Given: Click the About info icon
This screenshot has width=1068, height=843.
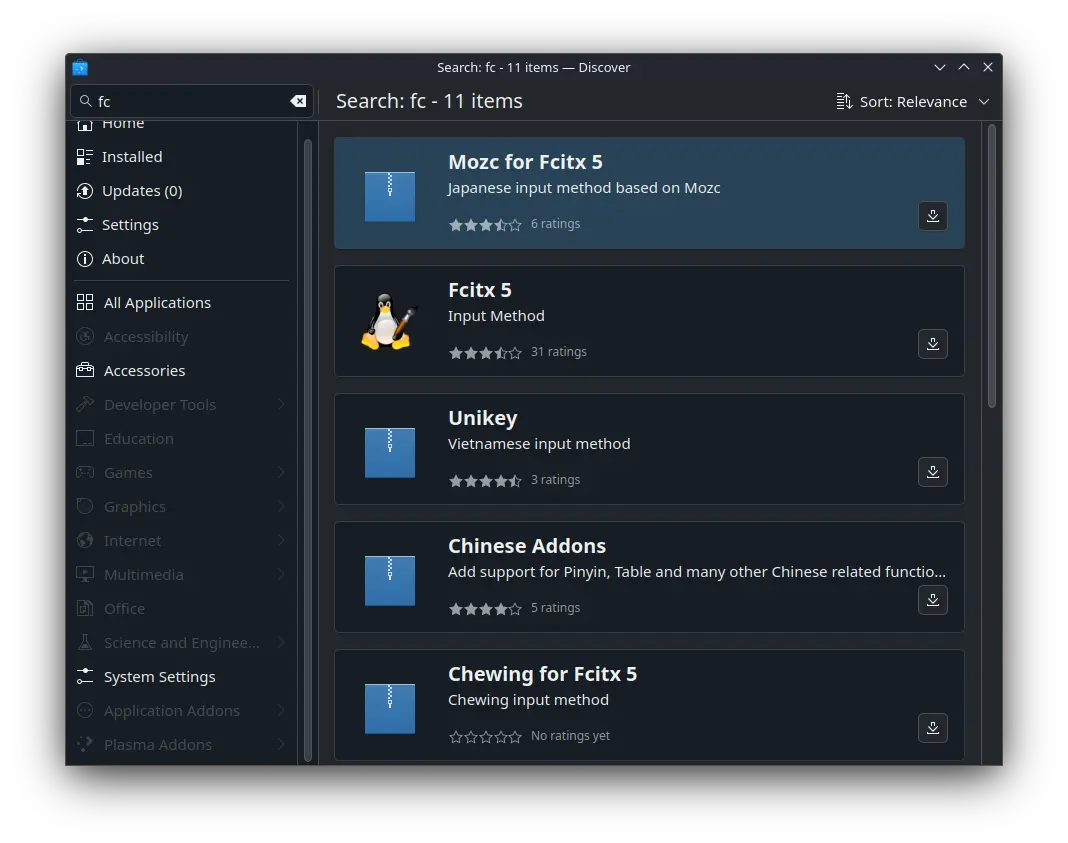Looking at the screenshot, I should (84, 259).
